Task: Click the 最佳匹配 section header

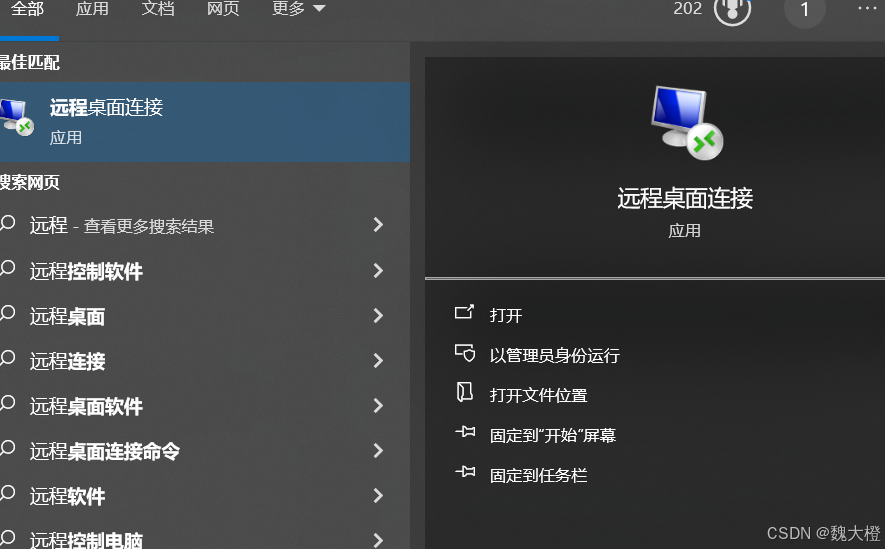Action: point(29,62)
